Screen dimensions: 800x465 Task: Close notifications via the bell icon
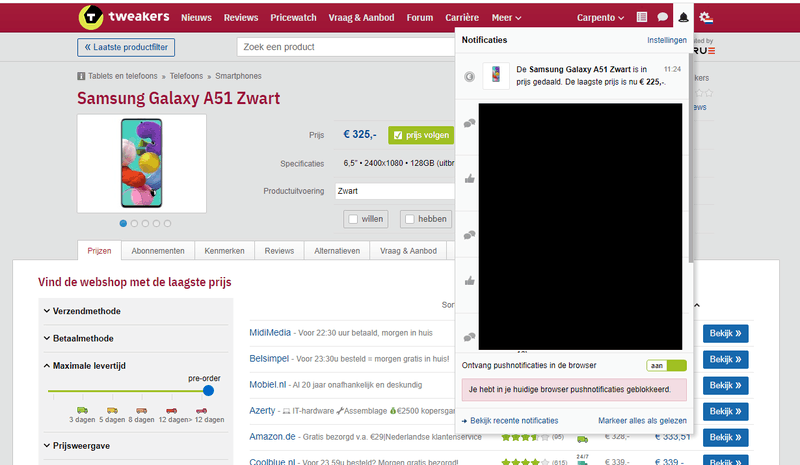[x=684, y=18]
